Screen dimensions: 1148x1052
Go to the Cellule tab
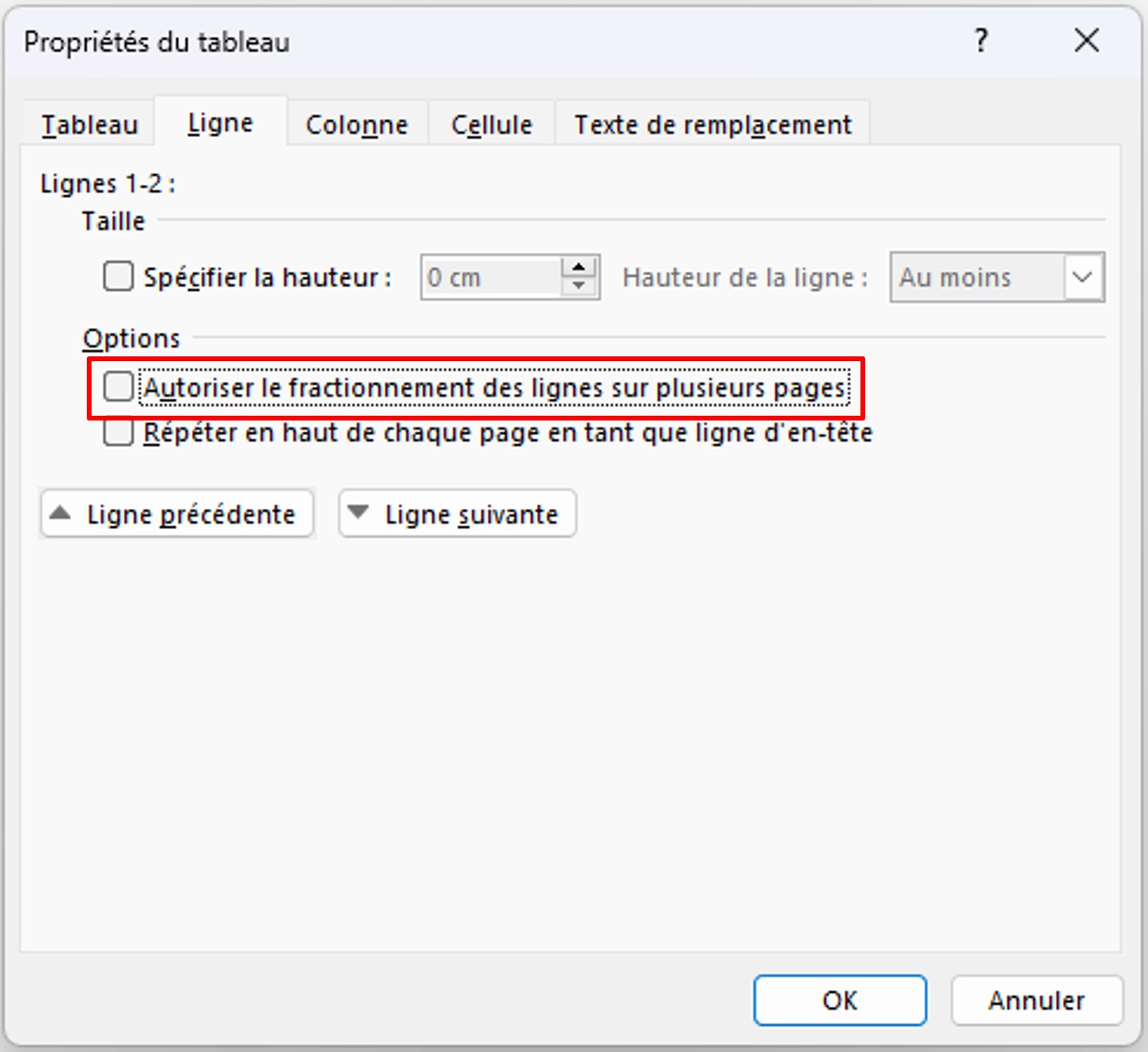(x=492, y=125)
